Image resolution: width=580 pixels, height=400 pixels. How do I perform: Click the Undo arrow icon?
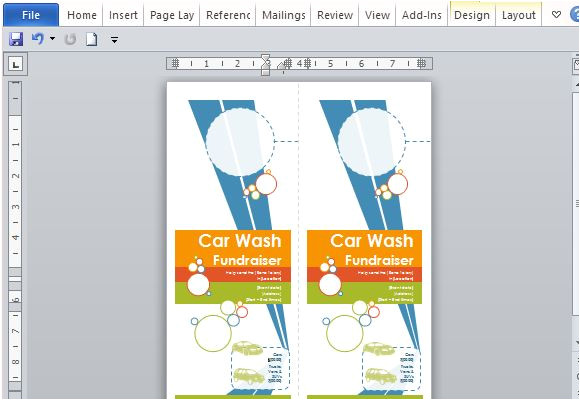[x=38, y=38]
